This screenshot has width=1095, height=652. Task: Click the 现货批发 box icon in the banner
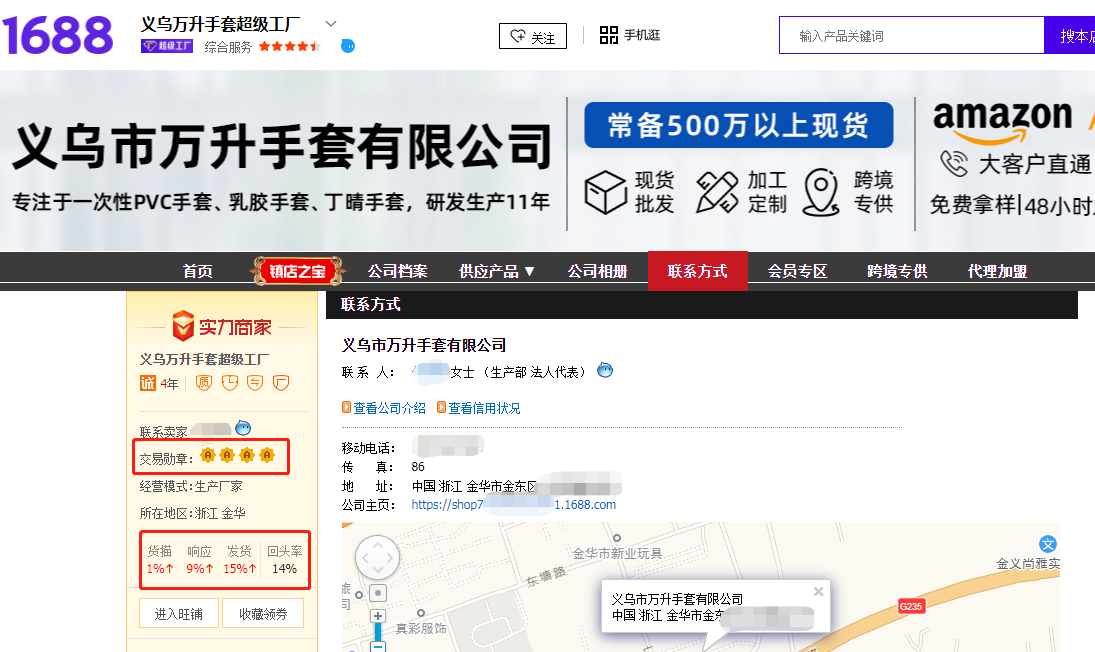click(x=605, y=192)
